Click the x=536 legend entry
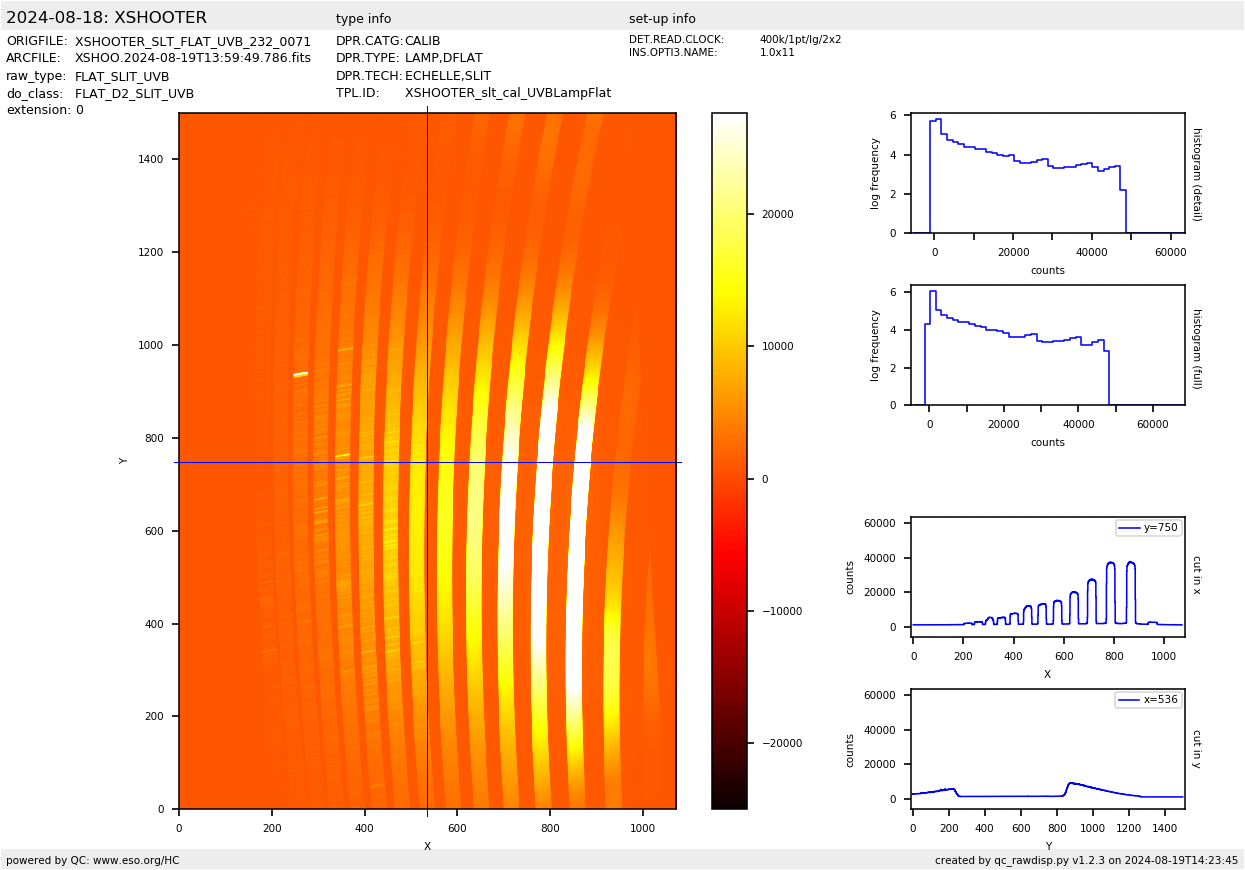Viewport: 1245px width, 870px height. pyautogui.click(x=1148, y=700)
